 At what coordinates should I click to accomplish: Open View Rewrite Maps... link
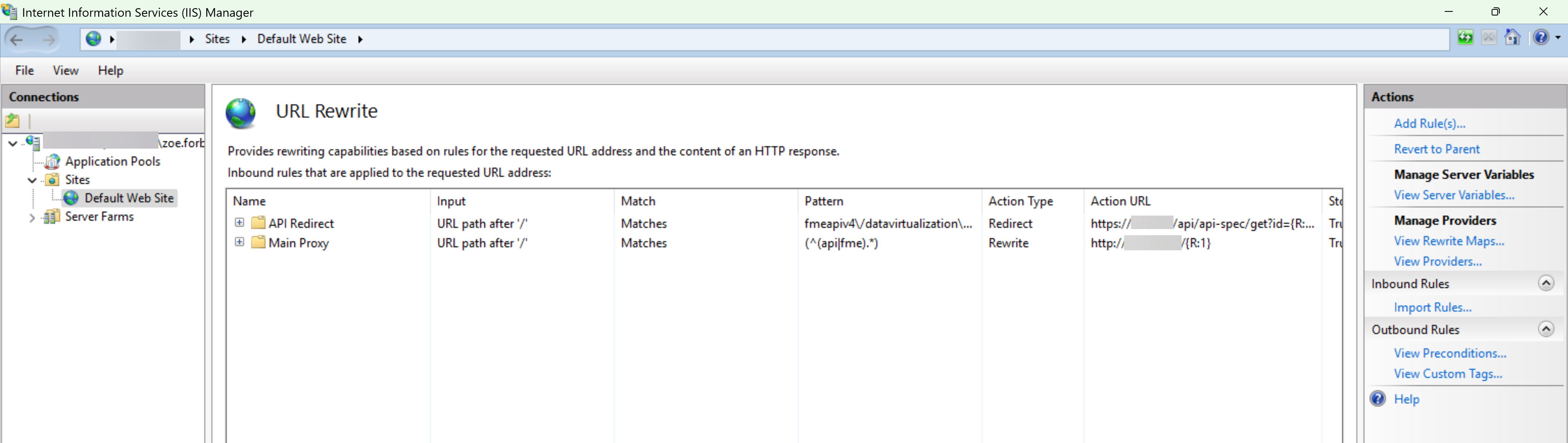1449,242
